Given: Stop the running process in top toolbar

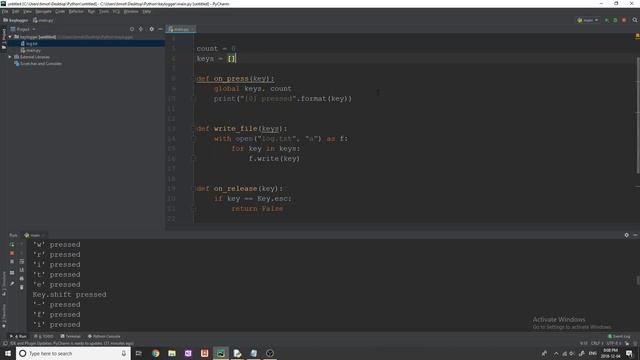Looking at the screenshot, I should click(624, 20).
